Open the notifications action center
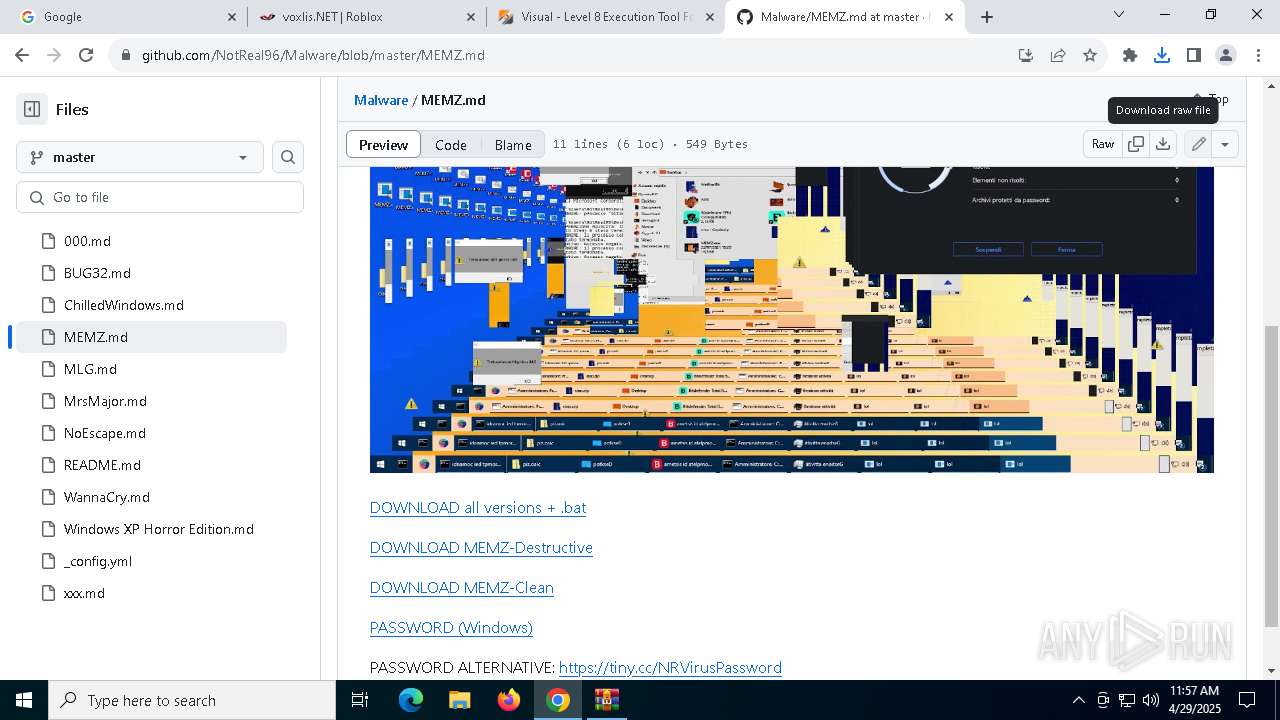 point(1247,700)
